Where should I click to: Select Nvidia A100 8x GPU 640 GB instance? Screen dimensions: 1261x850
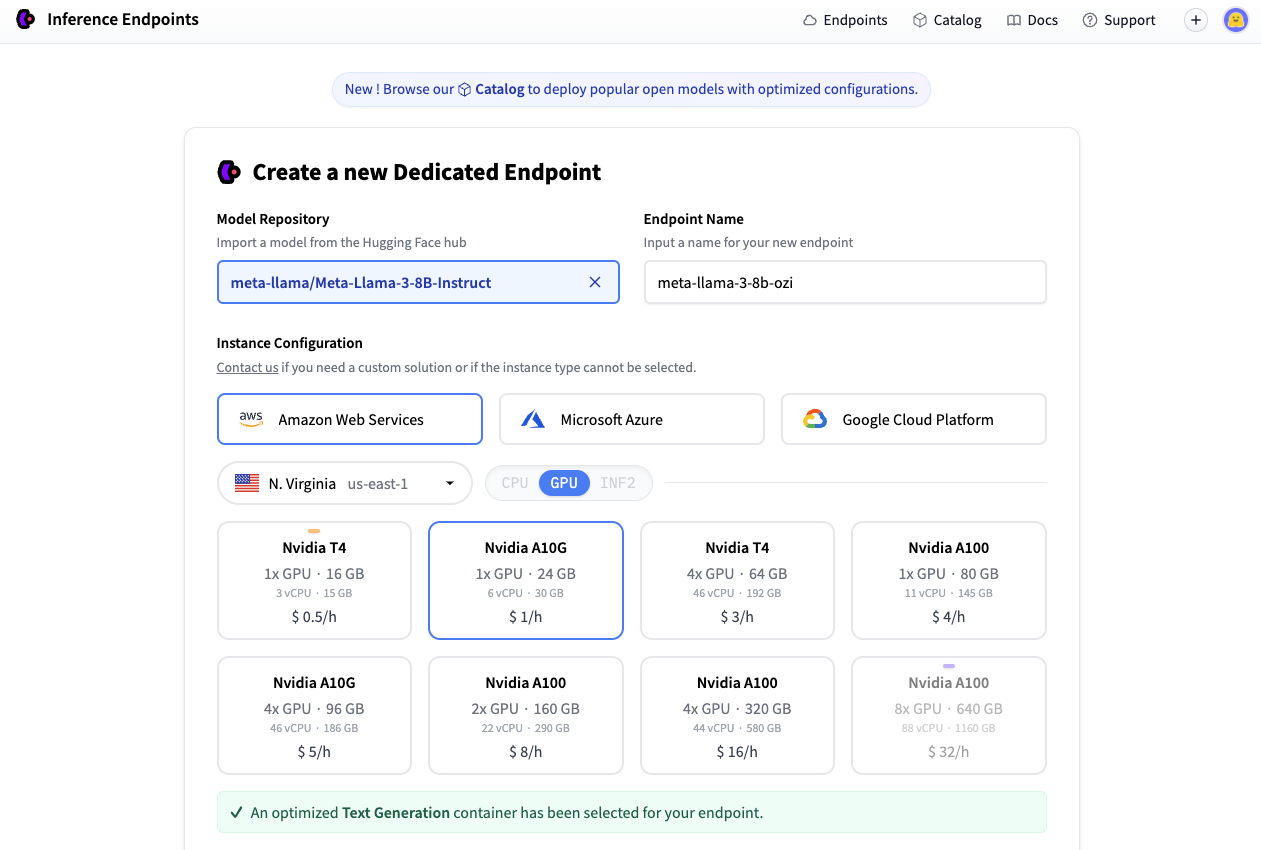pos(949,715)
